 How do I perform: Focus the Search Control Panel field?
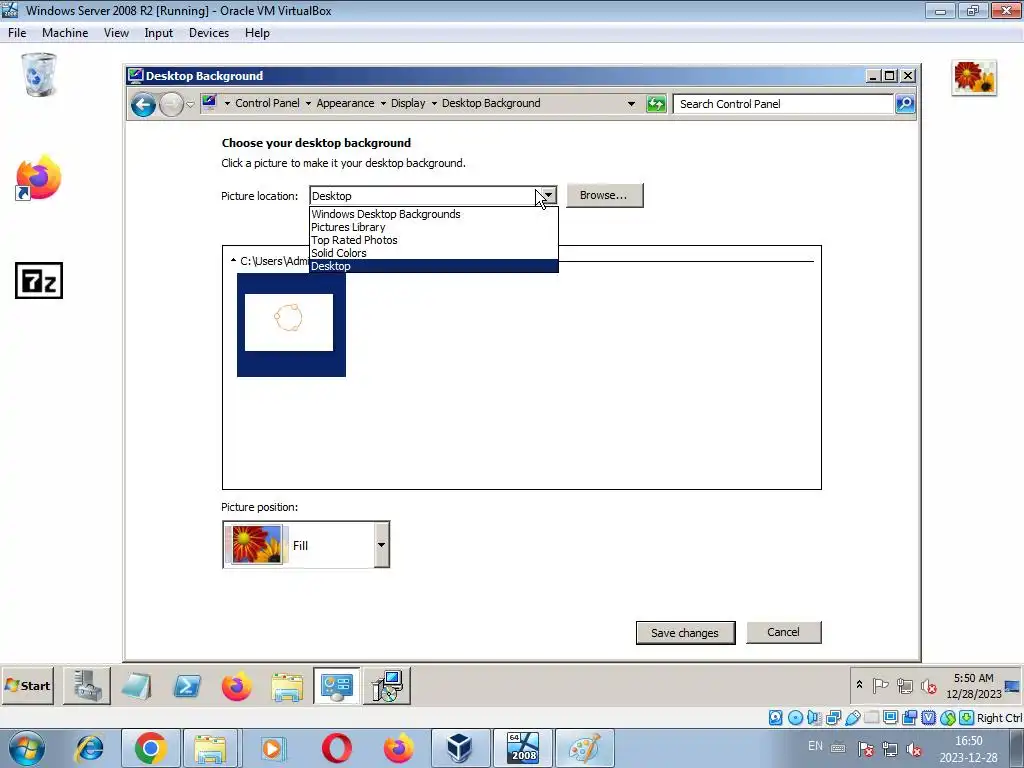(783, 104)
